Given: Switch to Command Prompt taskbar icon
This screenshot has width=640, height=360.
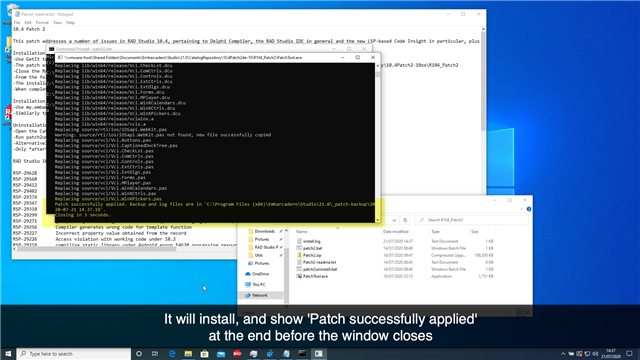Looking at the screenshot, I should 302,353.
